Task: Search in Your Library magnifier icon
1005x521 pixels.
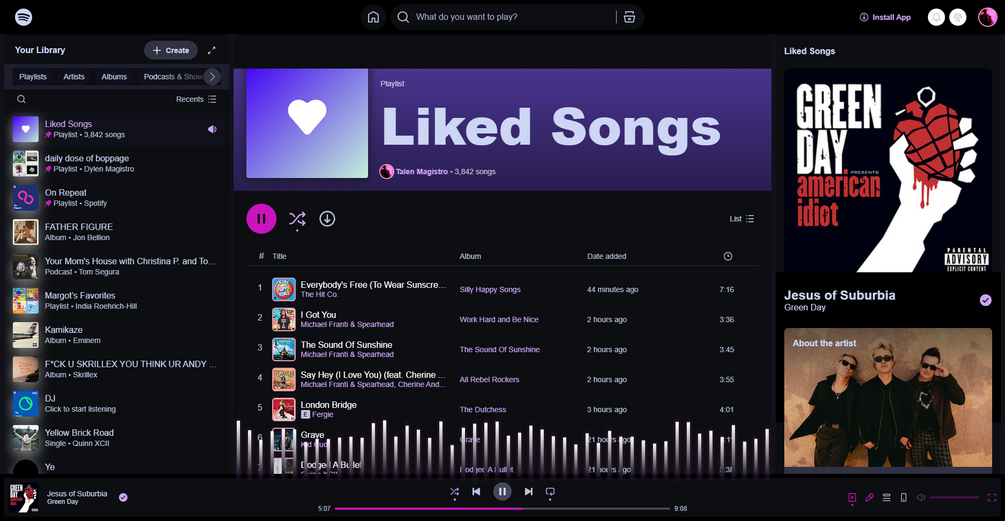Action: point(21,99)
